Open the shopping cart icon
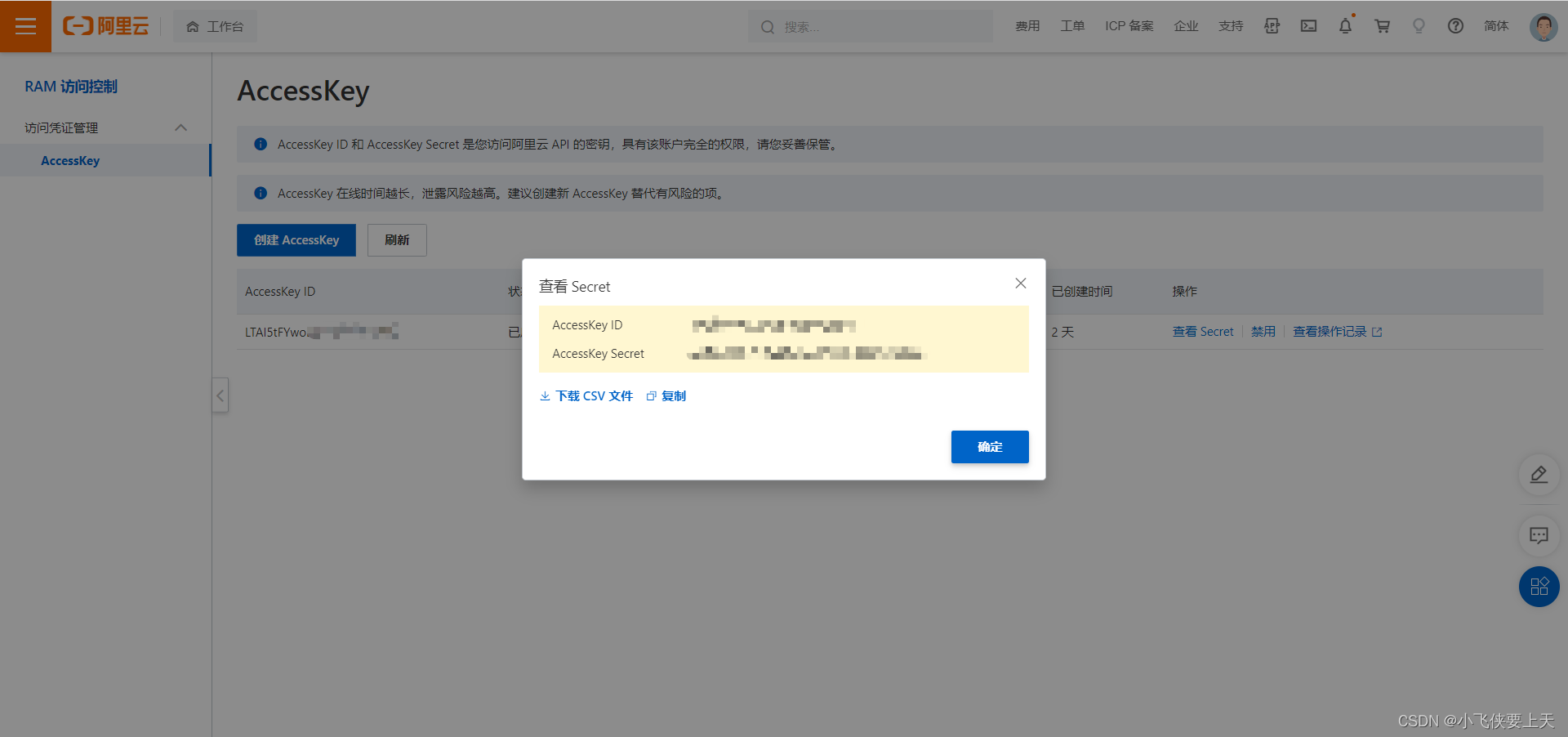The image size is (1568, 737). 1382,26
